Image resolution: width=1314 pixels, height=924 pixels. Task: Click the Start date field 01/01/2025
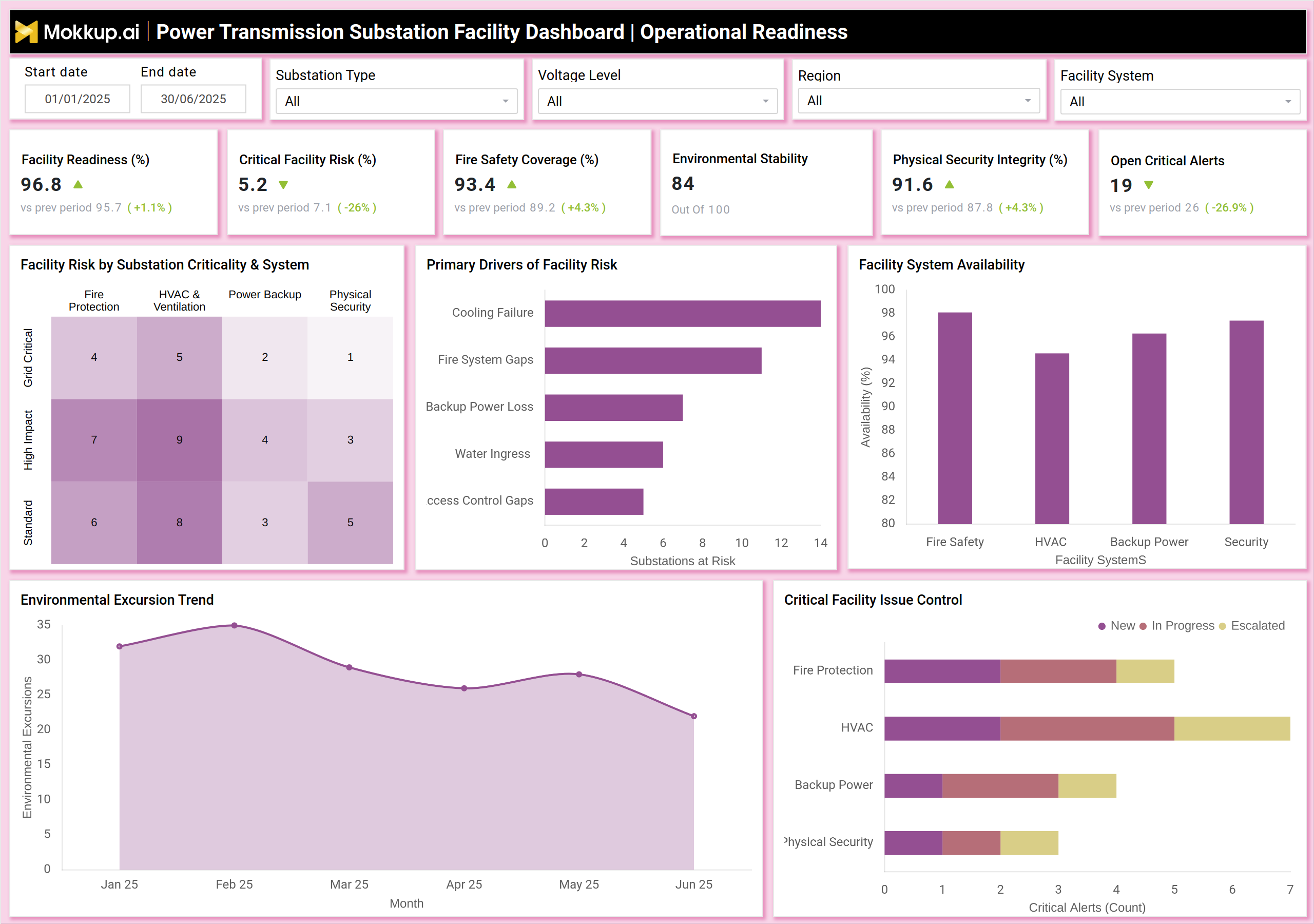78,99
